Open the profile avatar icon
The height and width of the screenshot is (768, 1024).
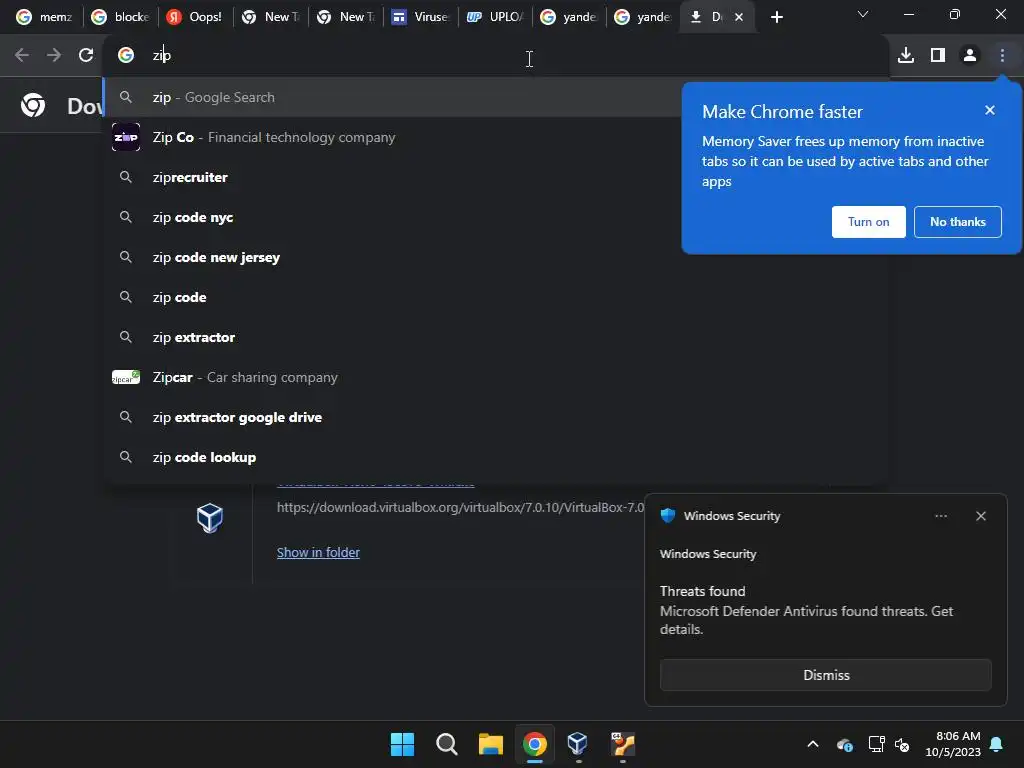pos(970,56)
